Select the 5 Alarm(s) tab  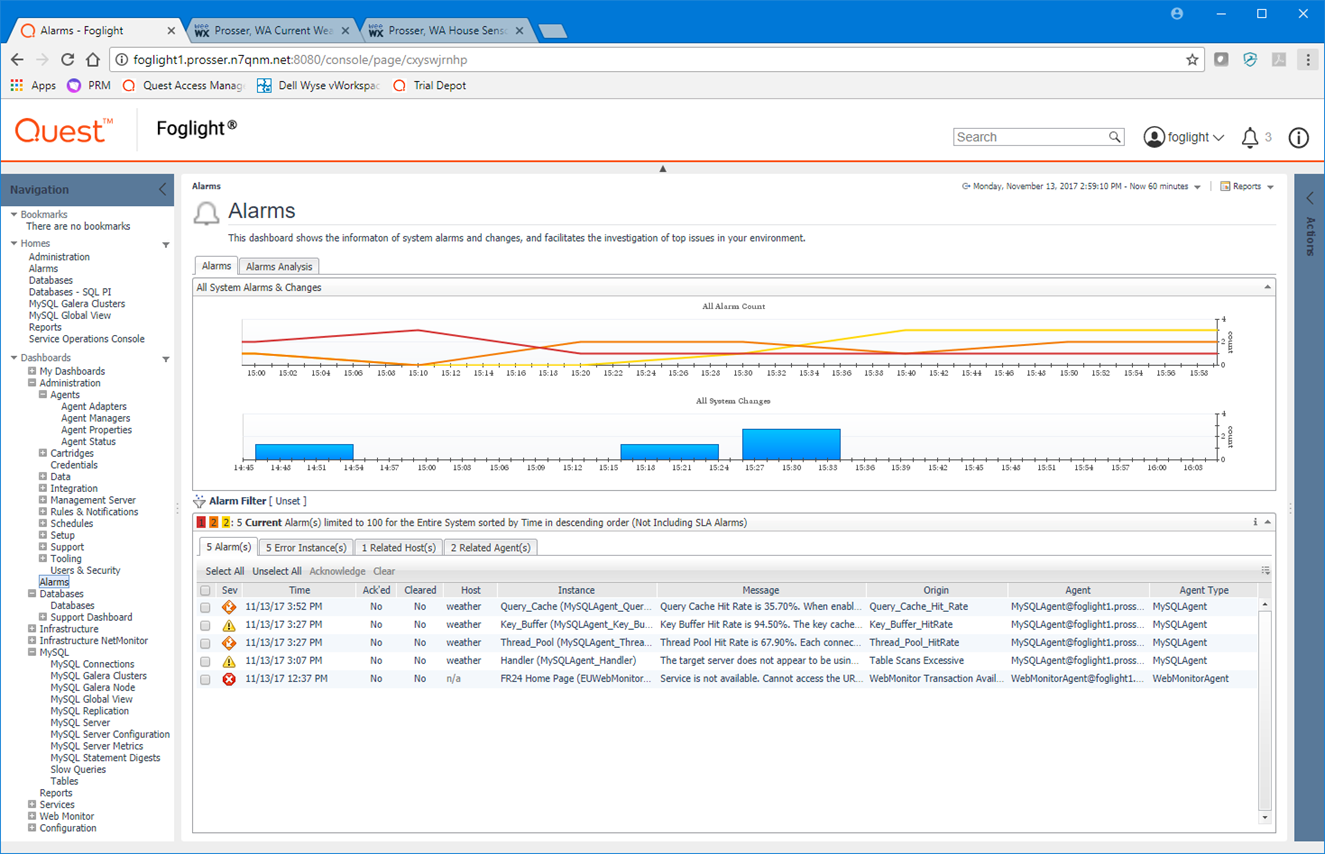(x=228, y=547)
